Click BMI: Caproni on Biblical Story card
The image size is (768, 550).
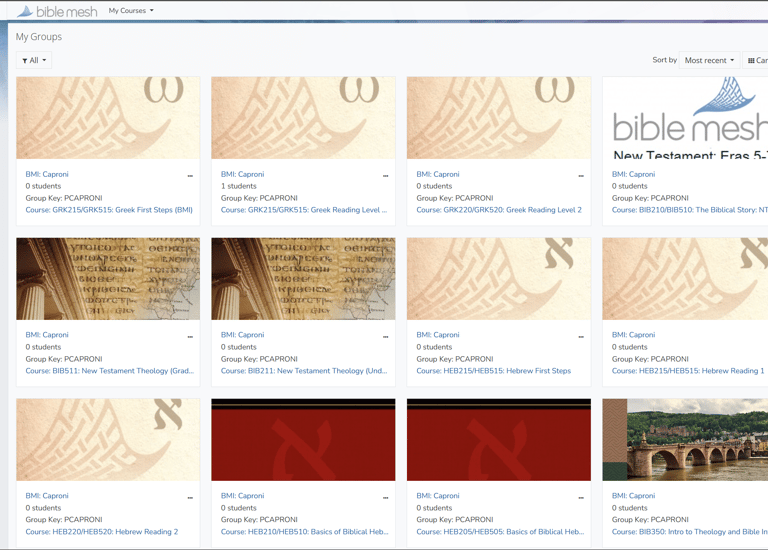633,174
